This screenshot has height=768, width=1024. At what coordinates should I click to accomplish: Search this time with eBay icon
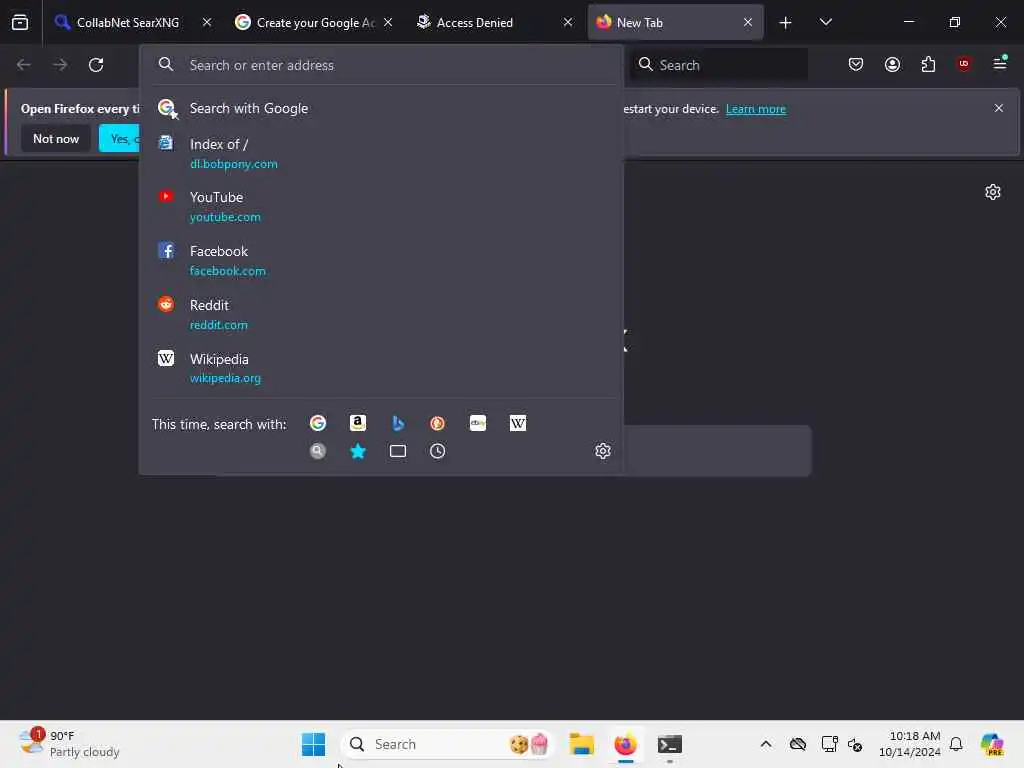[478, 423]
